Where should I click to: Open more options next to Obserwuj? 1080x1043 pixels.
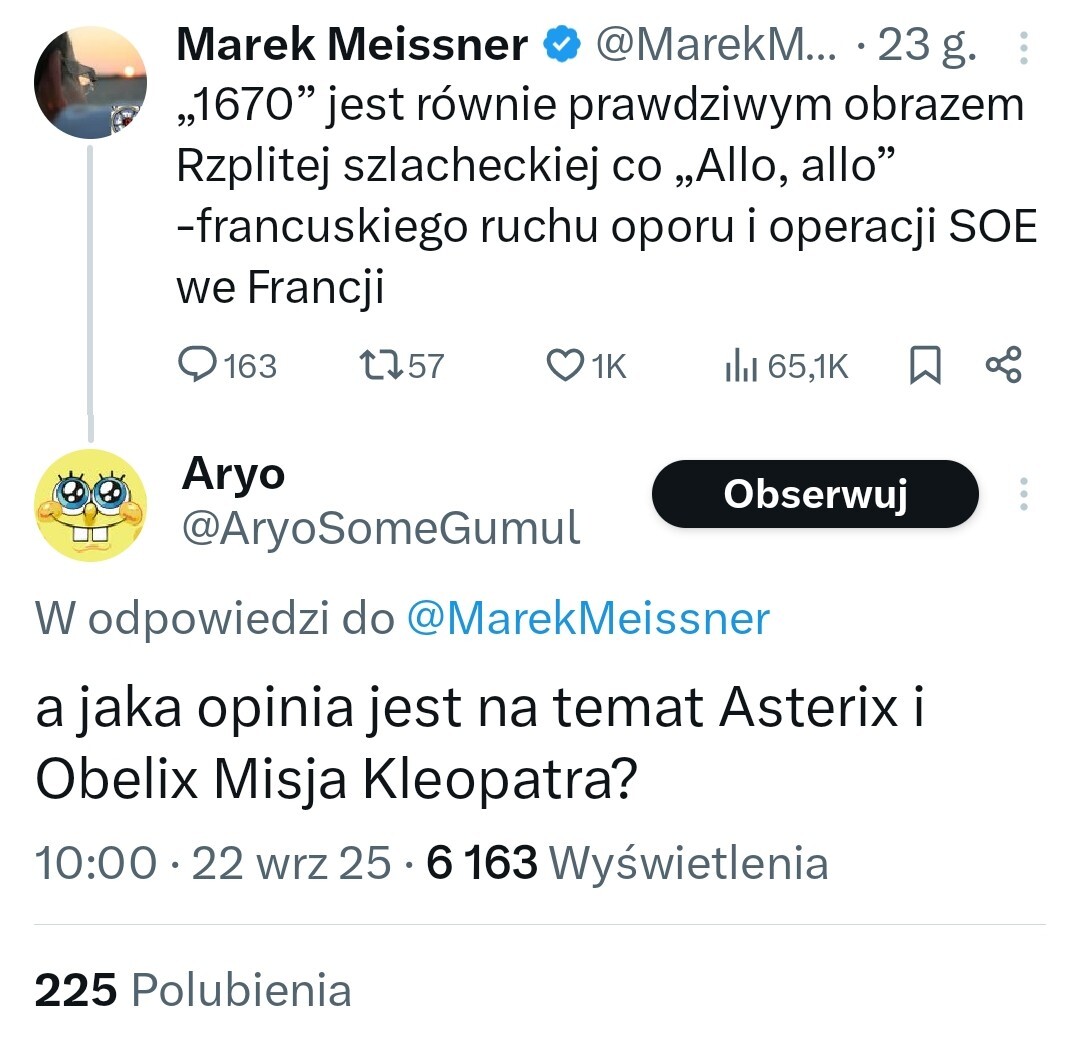(1023, 494)
